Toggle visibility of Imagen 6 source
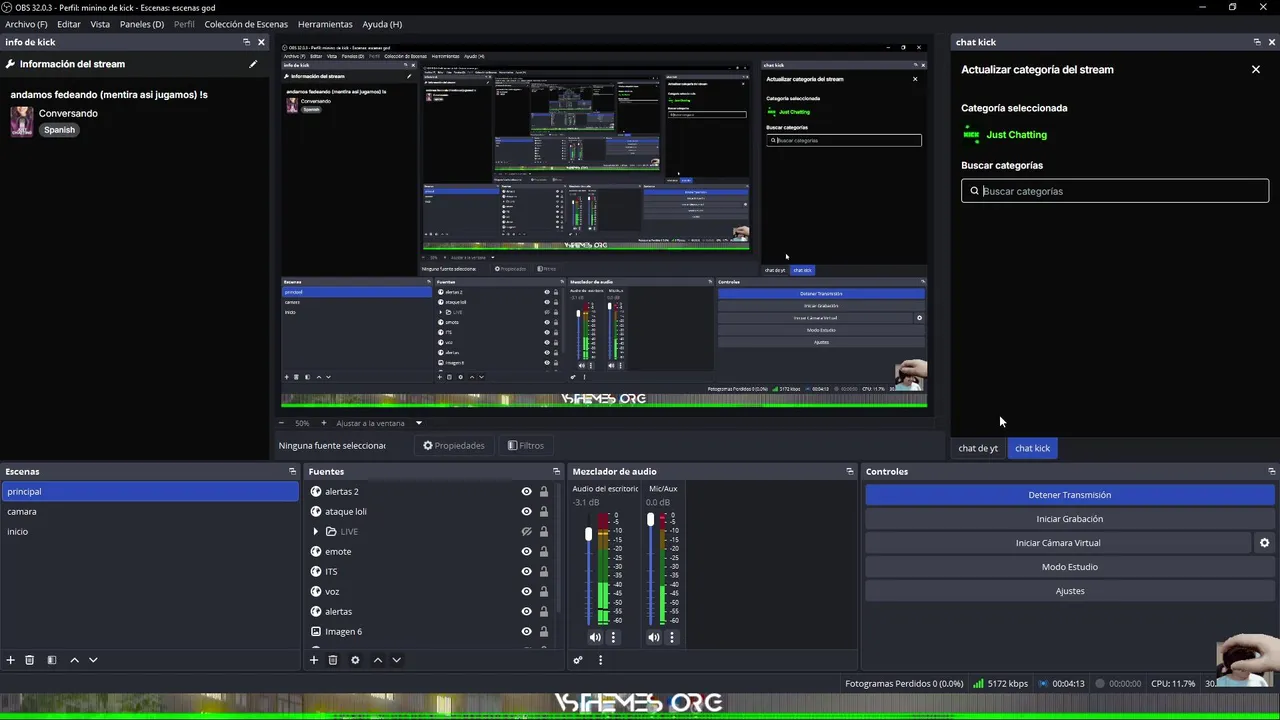 526,631
